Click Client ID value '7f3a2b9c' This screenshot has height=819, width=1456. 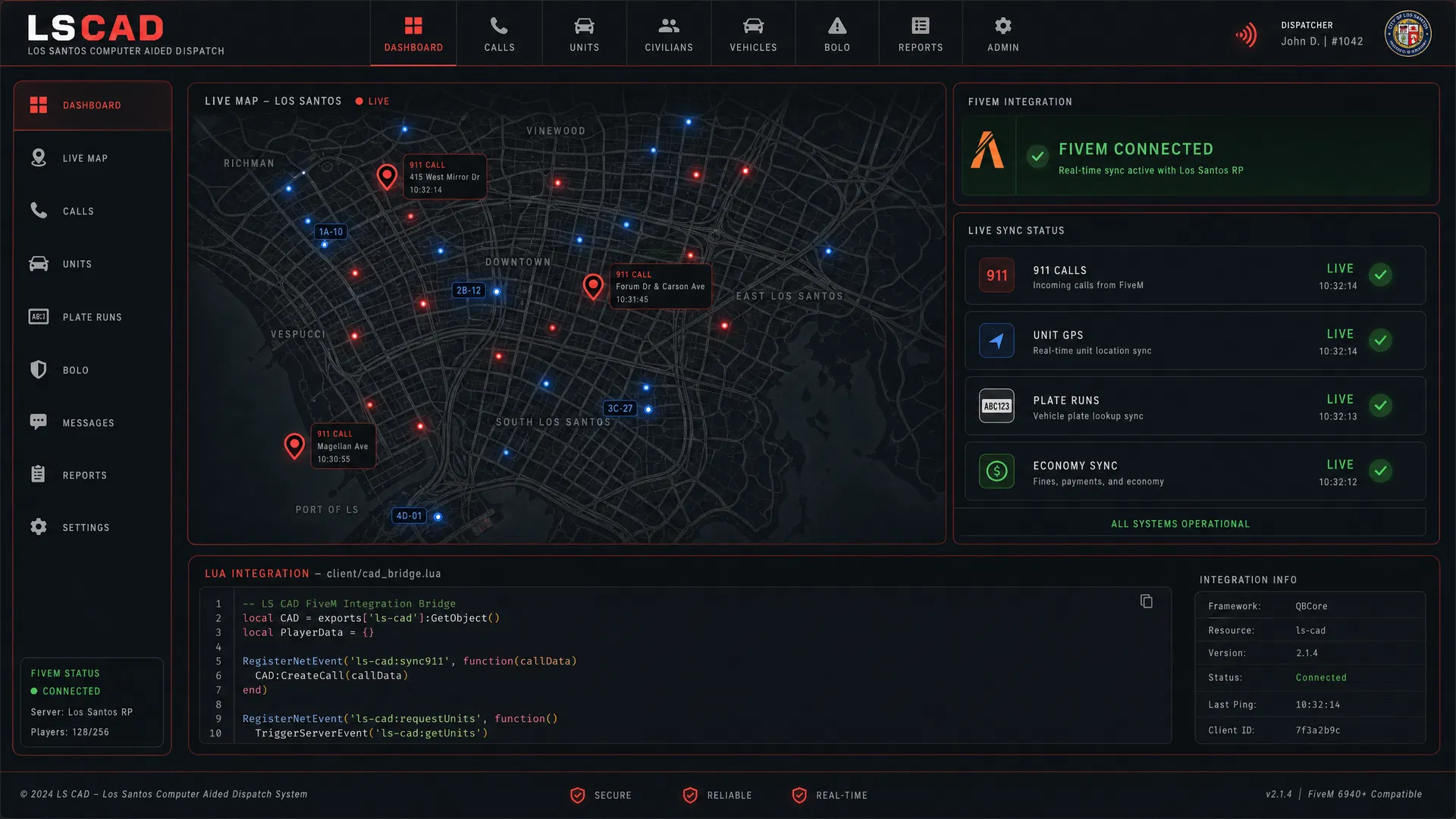tap(1318, 730)
